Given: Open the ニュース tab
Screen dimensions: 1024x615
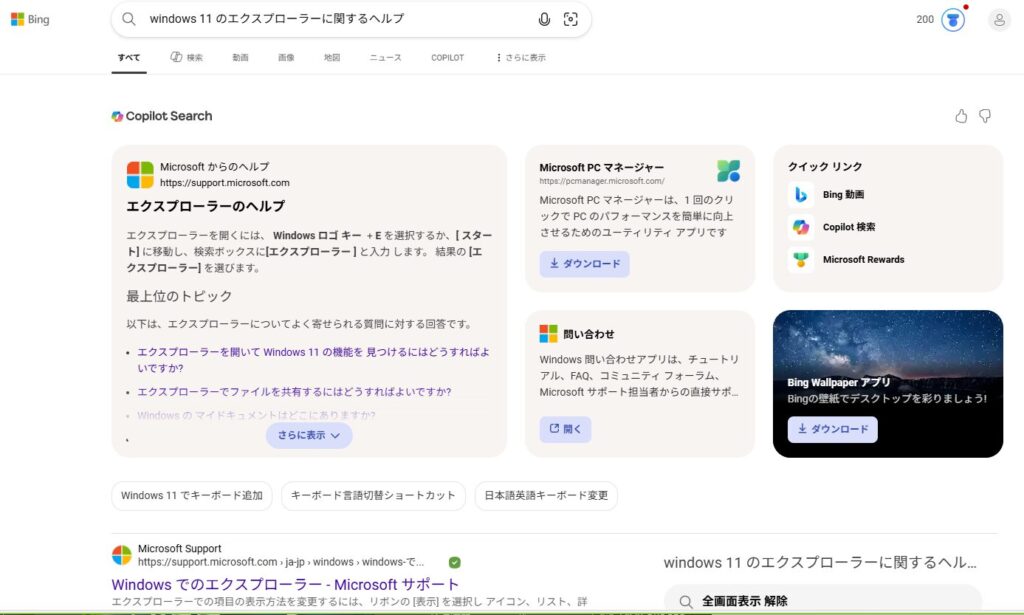Looking at the screenshot, I should (387, 57).
